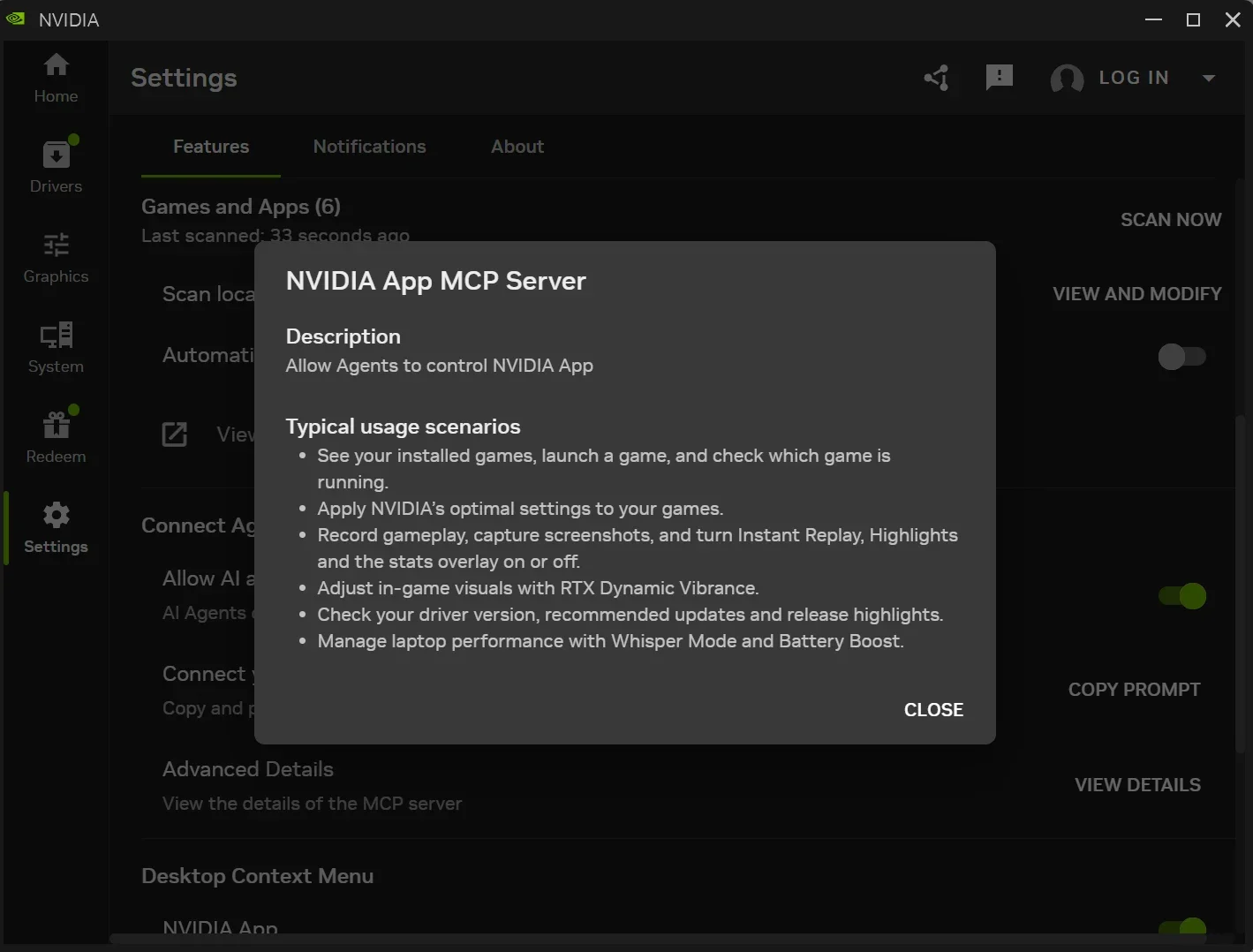1253x952 pixels.
Task: Close the NVIDIA App MCP Server dialog
Action: [x=933, y=710]
